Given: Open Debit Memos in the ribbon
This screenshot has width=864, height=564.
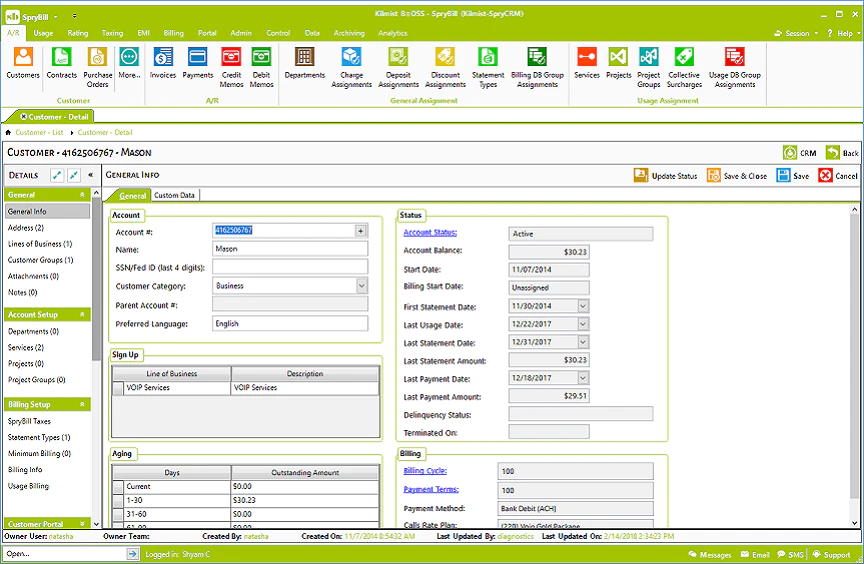Looking at the screenshot, I should pyautogui.click(x=261, y=67).
